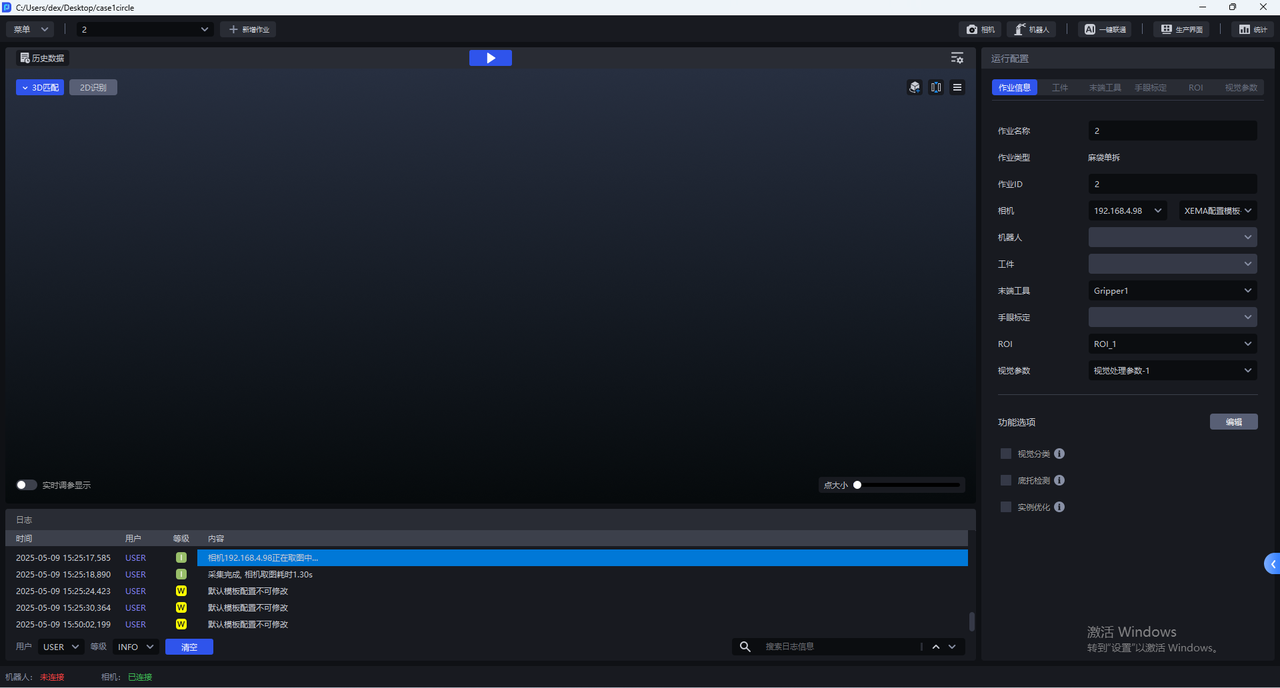The height and width of the screenshot is (688, 1280).
Task: Click the hamburger list icon in viewer
Action: (x=957, y=87)
